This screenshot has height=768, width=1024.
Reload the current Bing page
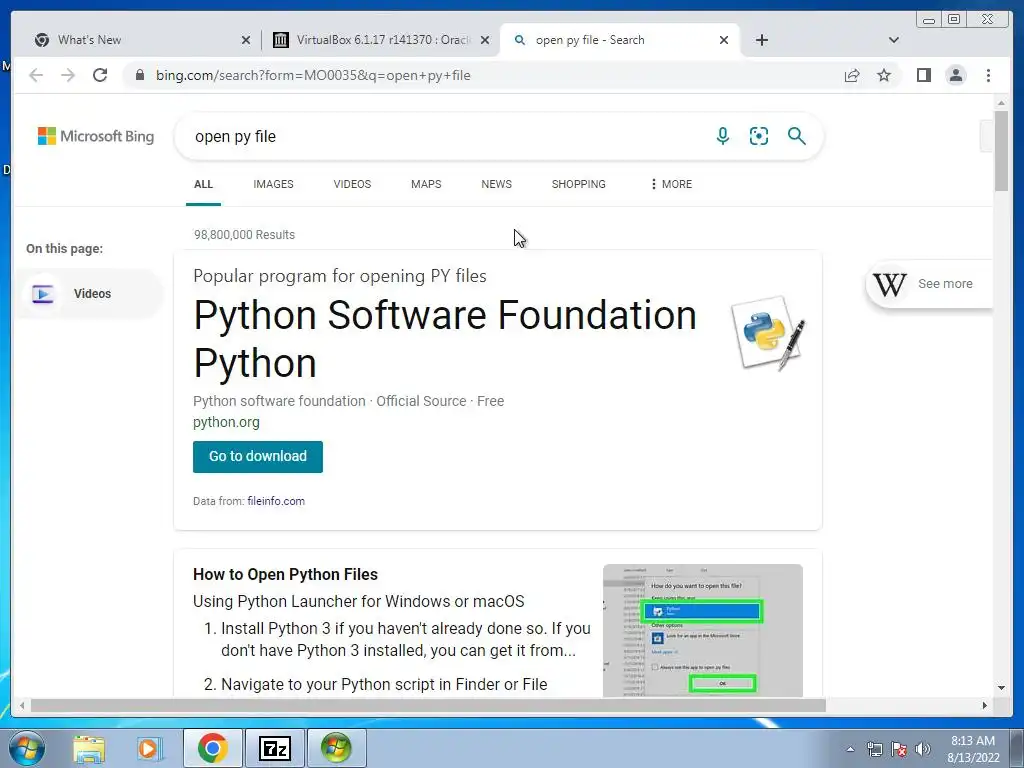[x=100, y=75]
